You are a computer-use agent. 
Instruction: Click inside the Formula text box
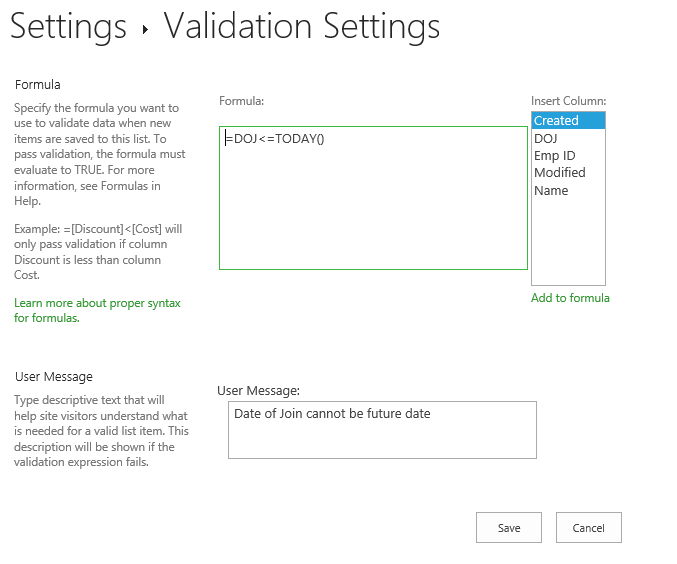373,198
